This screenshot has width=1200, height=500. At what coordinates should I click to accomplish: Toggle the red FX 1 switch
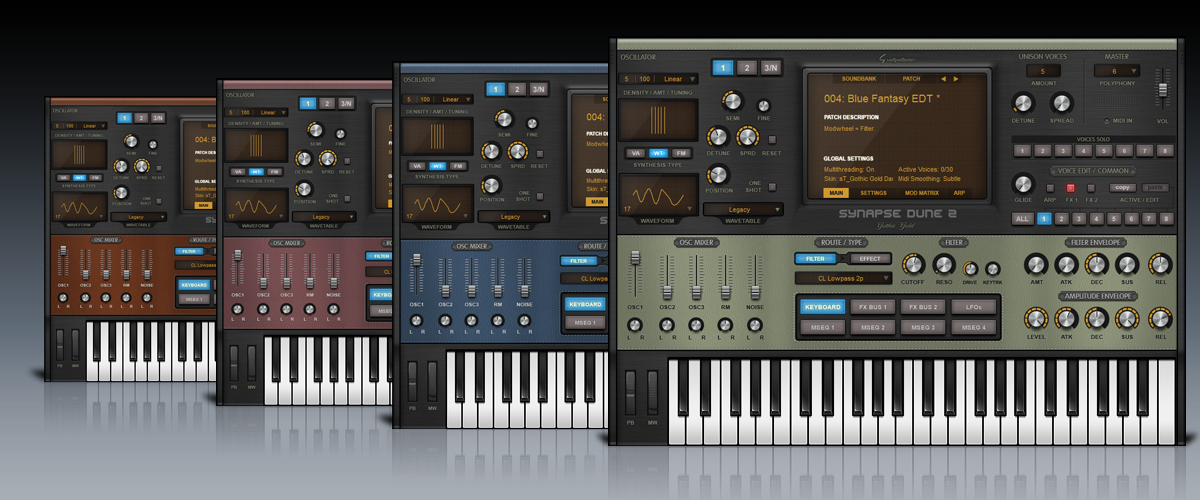[x=1070, y=187]
